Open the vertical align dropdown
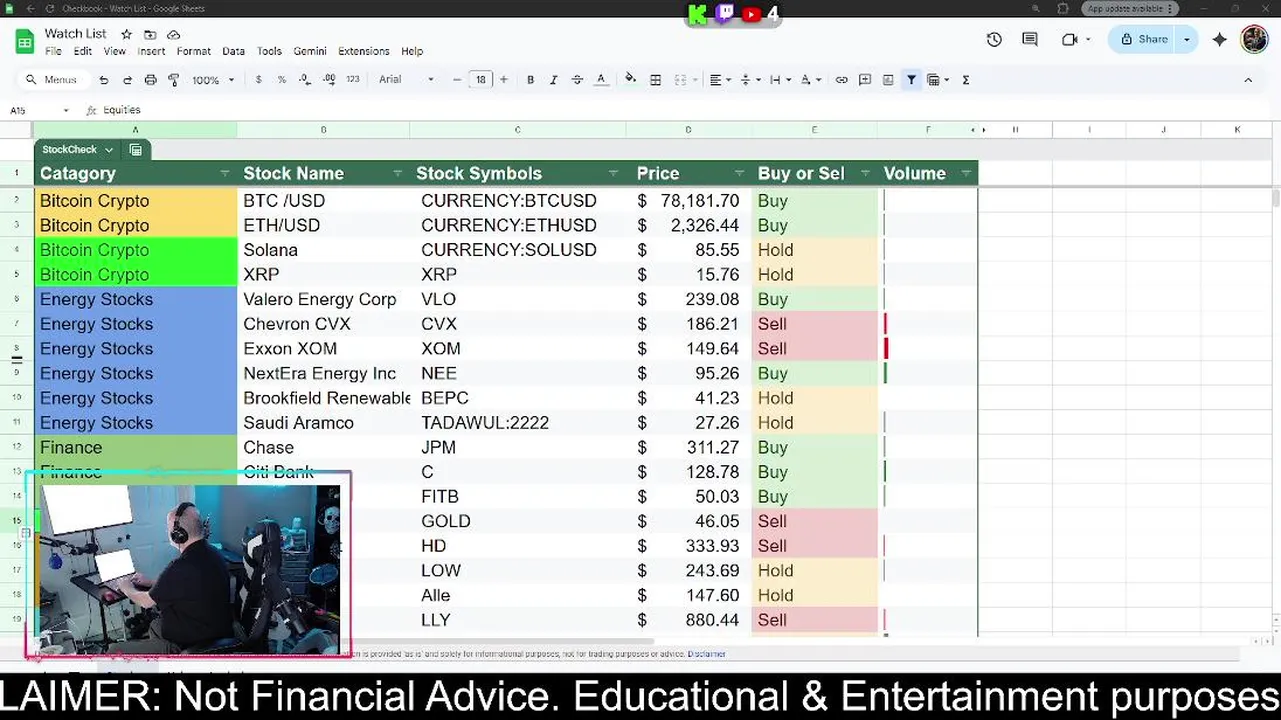This screenshot has height=720, width=1281. (x=749, y=80)
